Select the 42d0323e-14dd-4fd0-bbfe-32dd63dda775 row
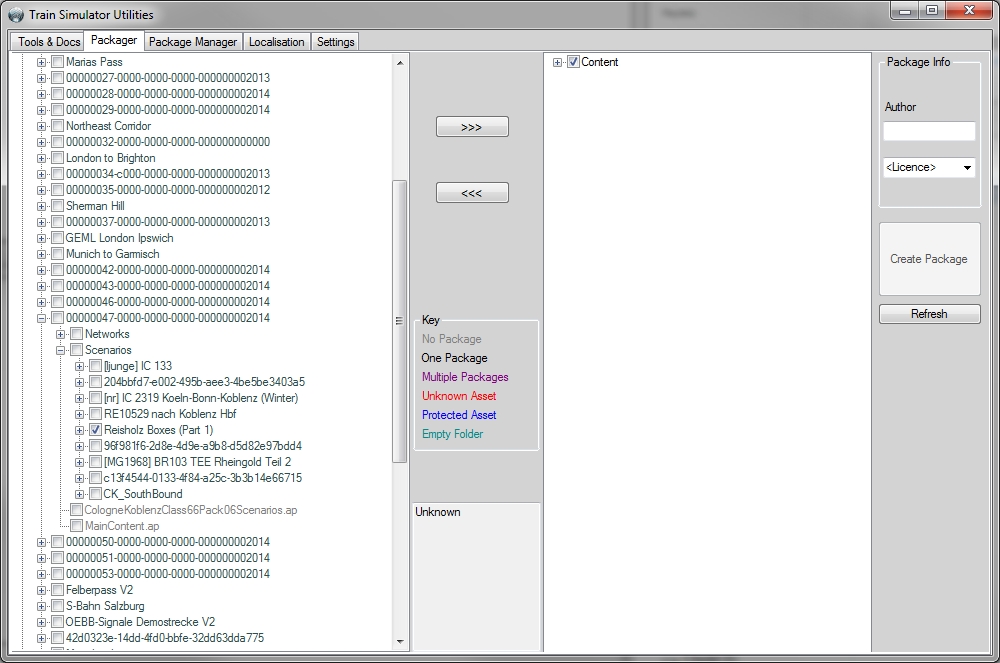This screenshot has width=1000, height=663. [x=165, y=638]
